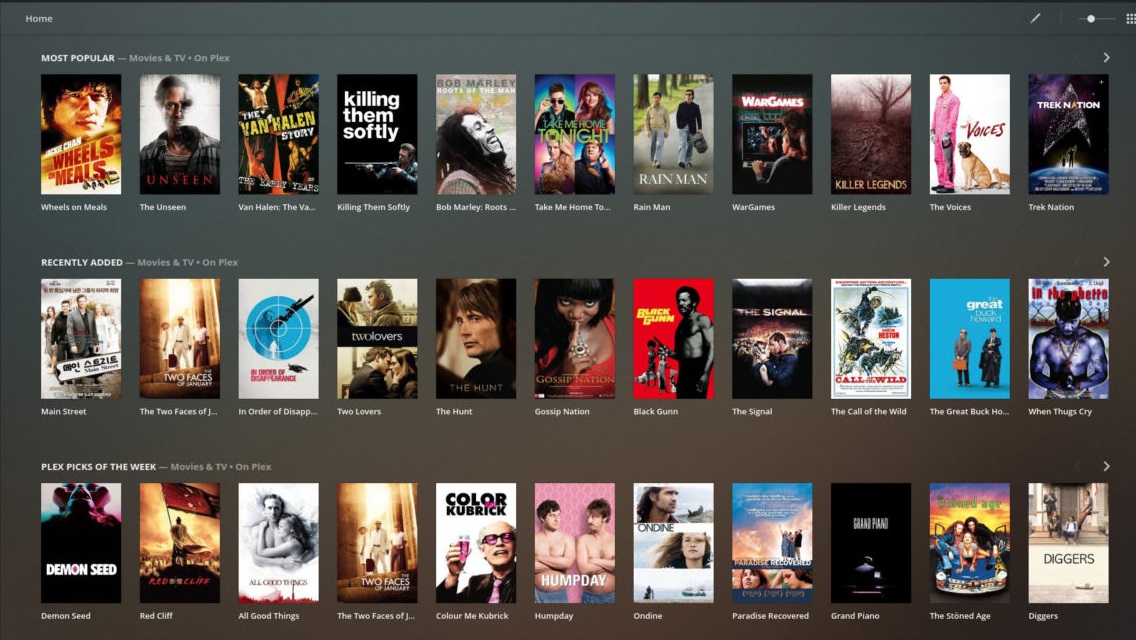Image resolution: width=1136 pixels, height=640 pixels.
Task: Click the pencil edit icon in header
Action: (1035, 18)
